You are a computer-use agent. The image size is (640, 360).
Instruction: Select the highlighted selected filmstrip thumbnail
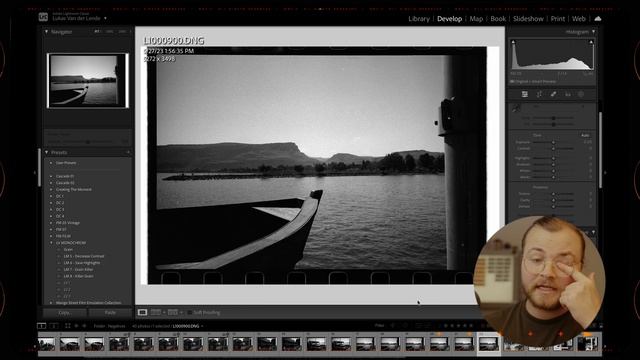point(489,344)
